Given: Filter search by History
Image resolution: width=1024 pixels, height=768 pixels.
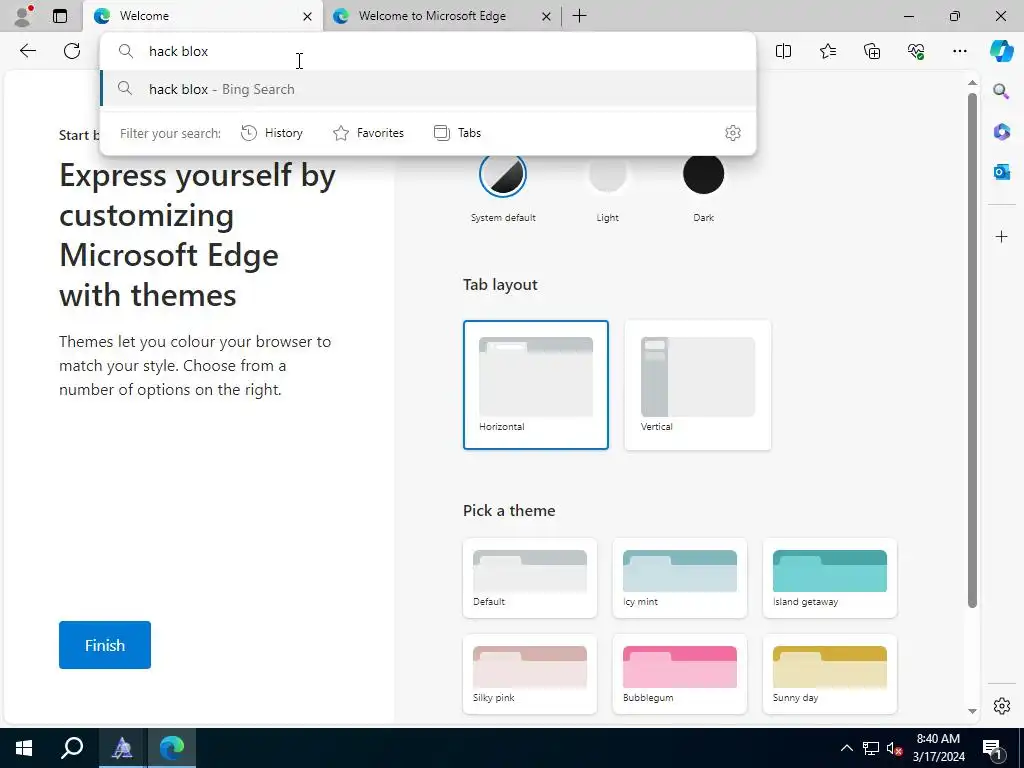Looking at the screenshot, I should [x=272, y=133].
